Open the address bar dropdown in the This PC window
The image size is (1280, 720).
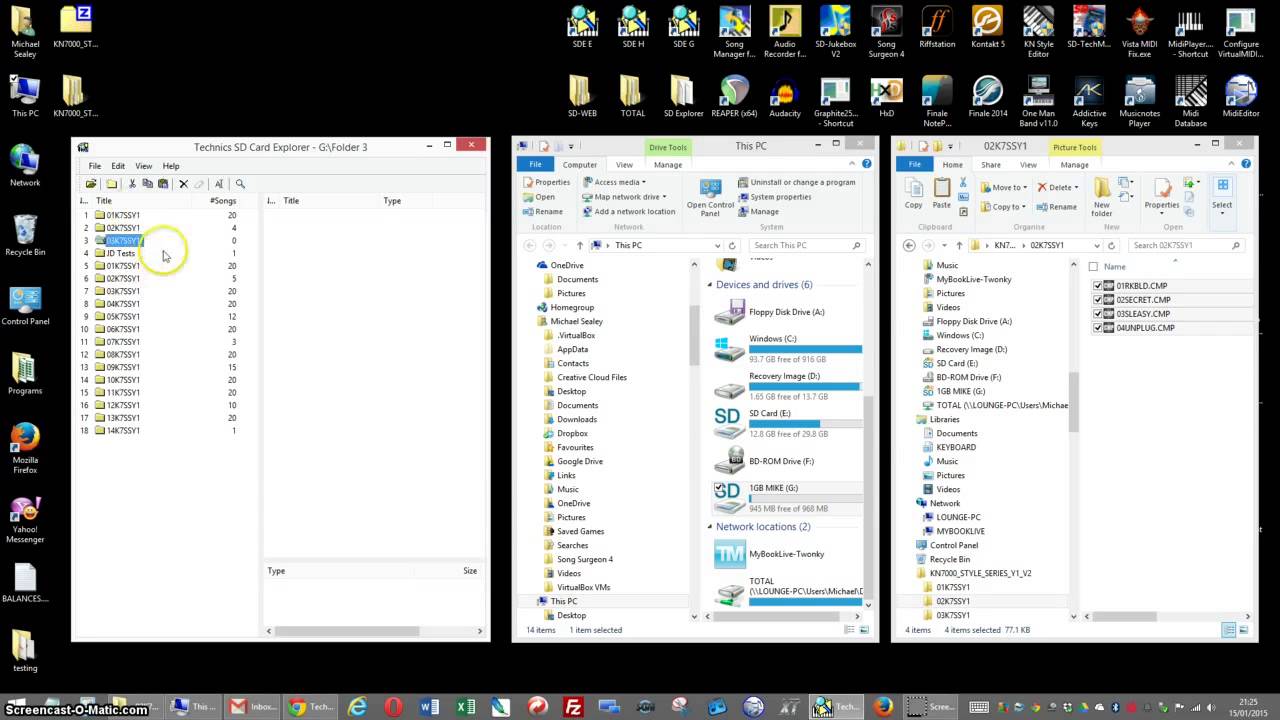point(718,245)
